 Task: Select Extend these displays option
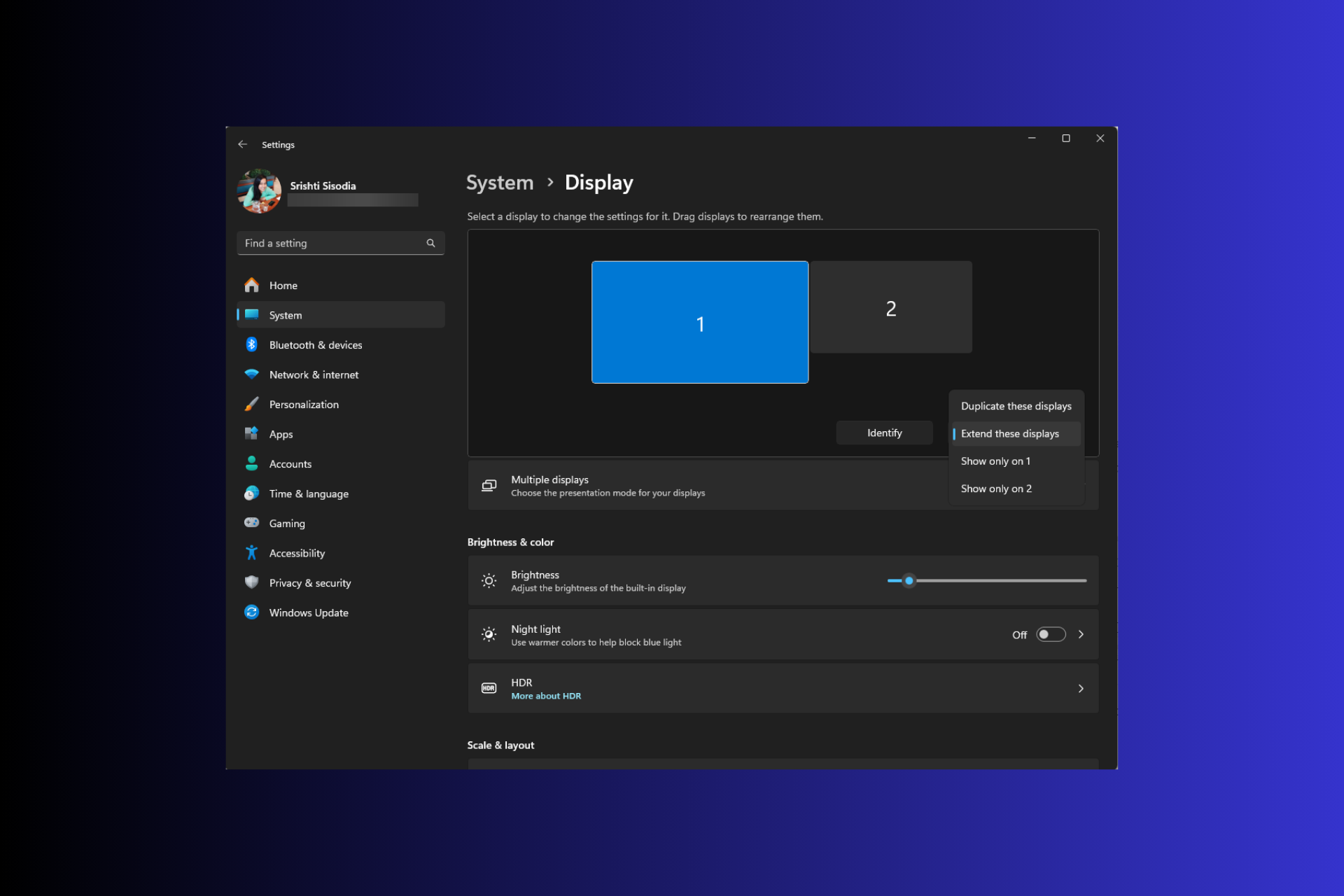[x=1010, y=433]
